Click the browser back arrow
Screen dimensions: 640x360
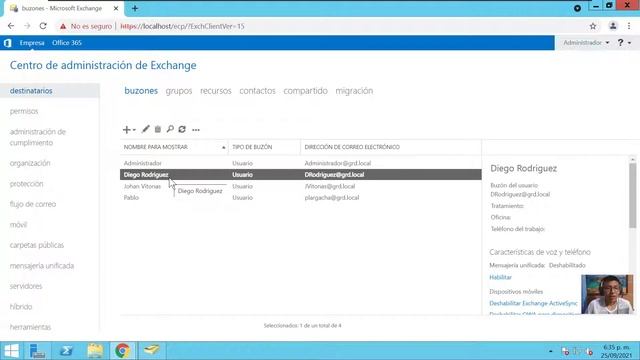tap(11, 26)
